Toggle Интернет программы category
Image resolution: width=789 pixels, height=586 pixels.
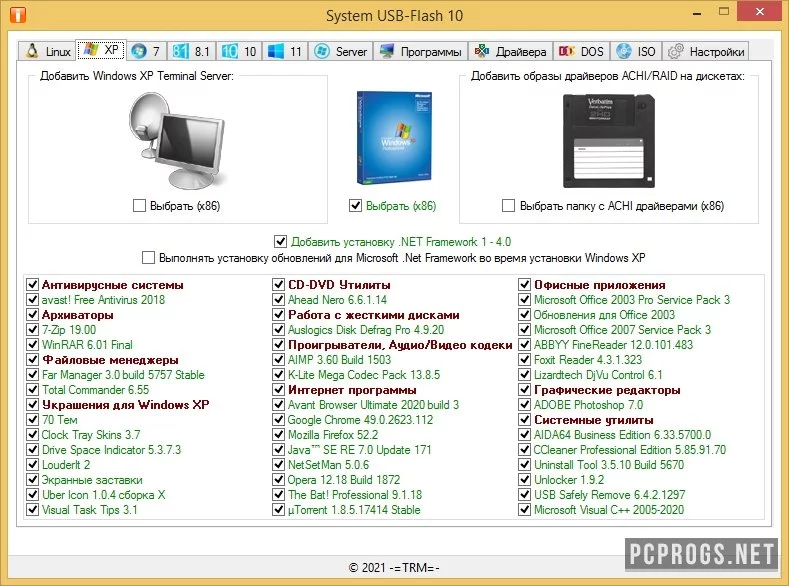pyautogui.click(x=279, y=390)
